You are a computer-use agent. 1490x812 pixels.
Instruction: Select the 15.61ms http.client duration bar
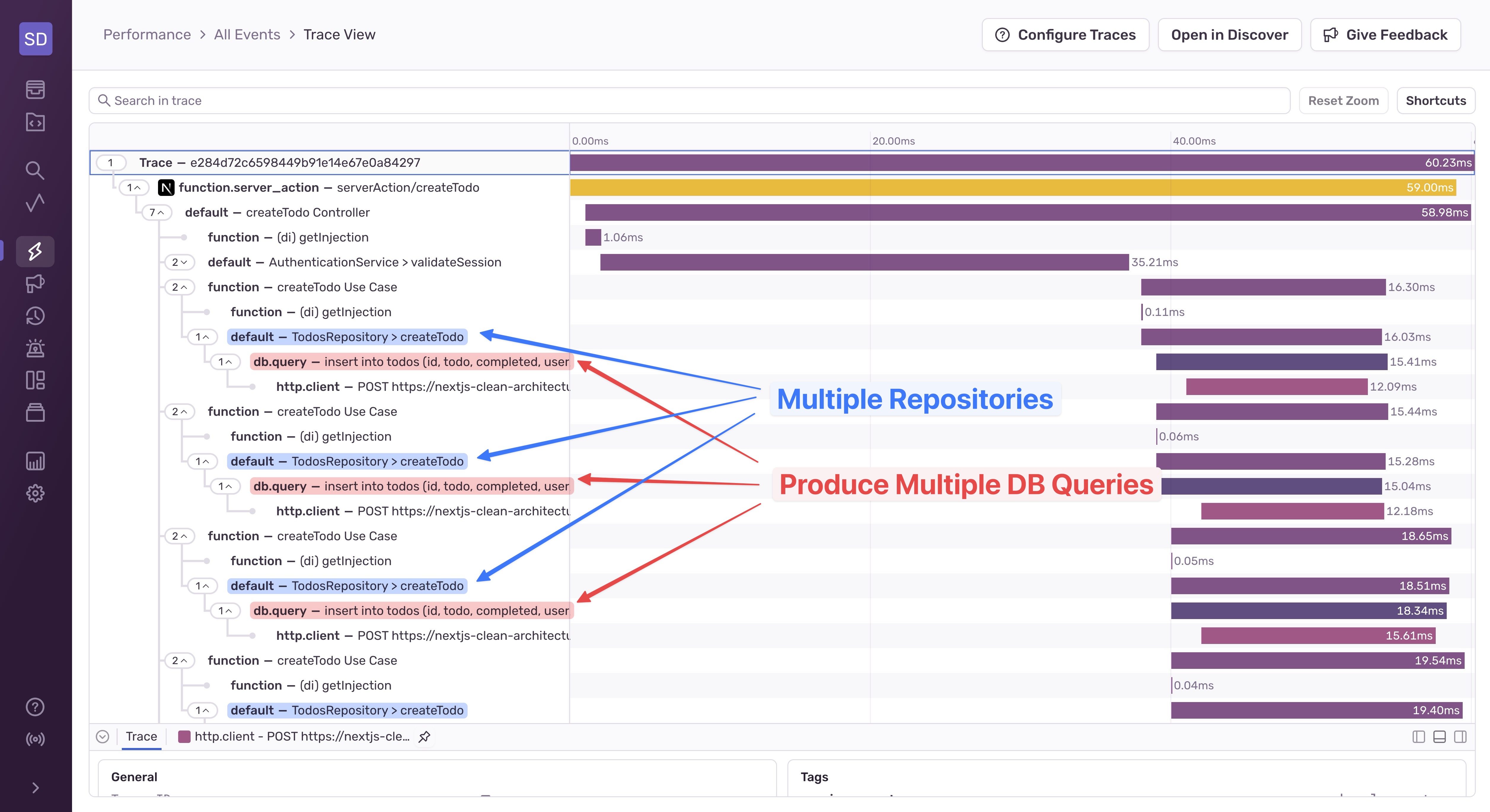point(1318,635)
